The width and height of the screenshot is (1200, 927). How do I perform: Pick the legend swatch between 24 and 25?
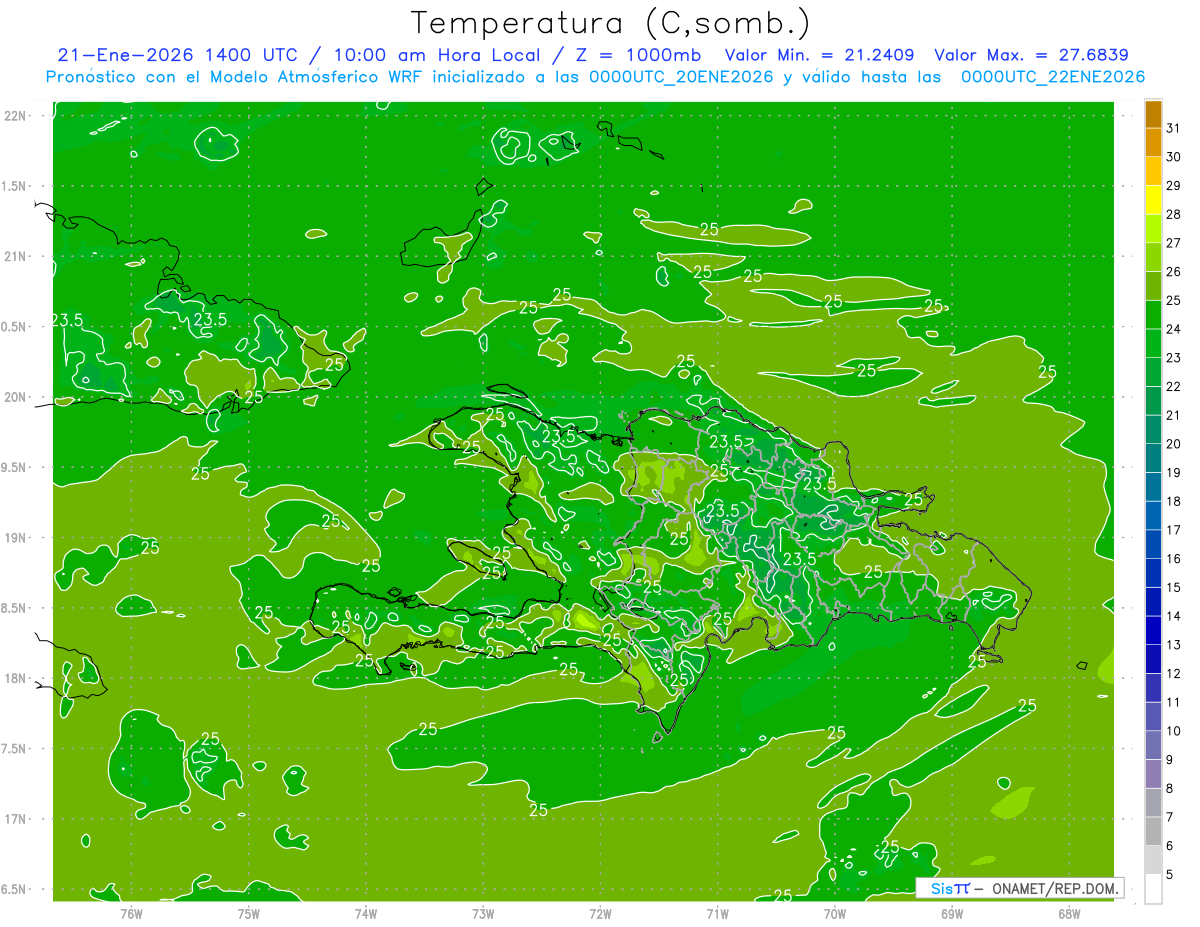pyautogui.click(x=1153, y=315)
